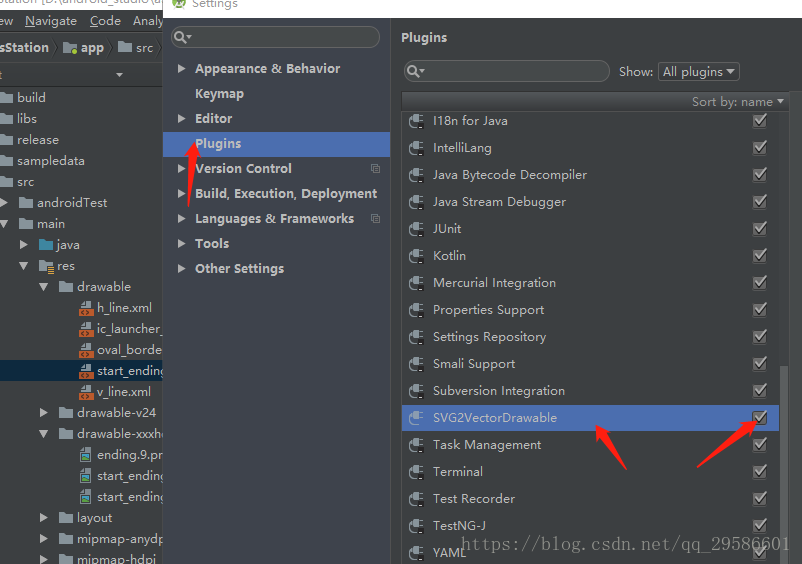Click the app module icon in the breadcrumb
This screenshot has width=802, height=564.
[70, 48]
